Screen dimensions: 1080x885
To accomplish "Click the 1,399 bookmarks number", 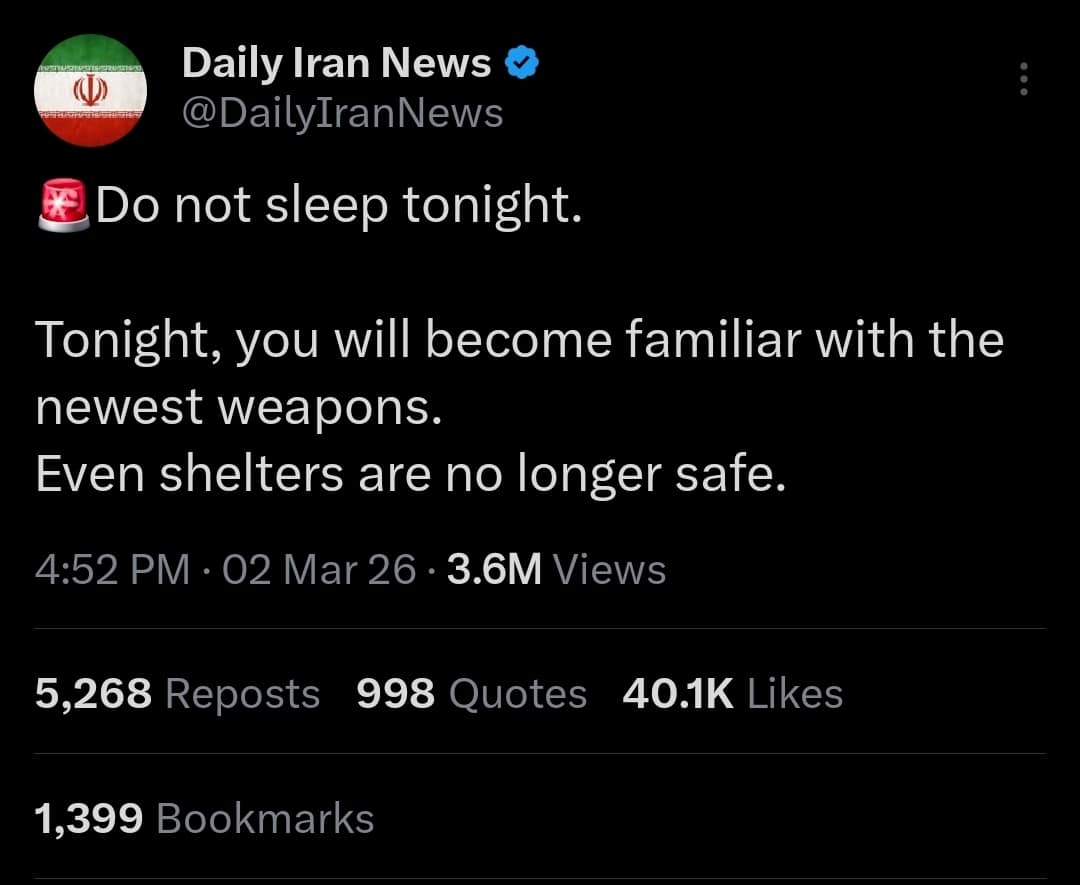I will [89, 818].
